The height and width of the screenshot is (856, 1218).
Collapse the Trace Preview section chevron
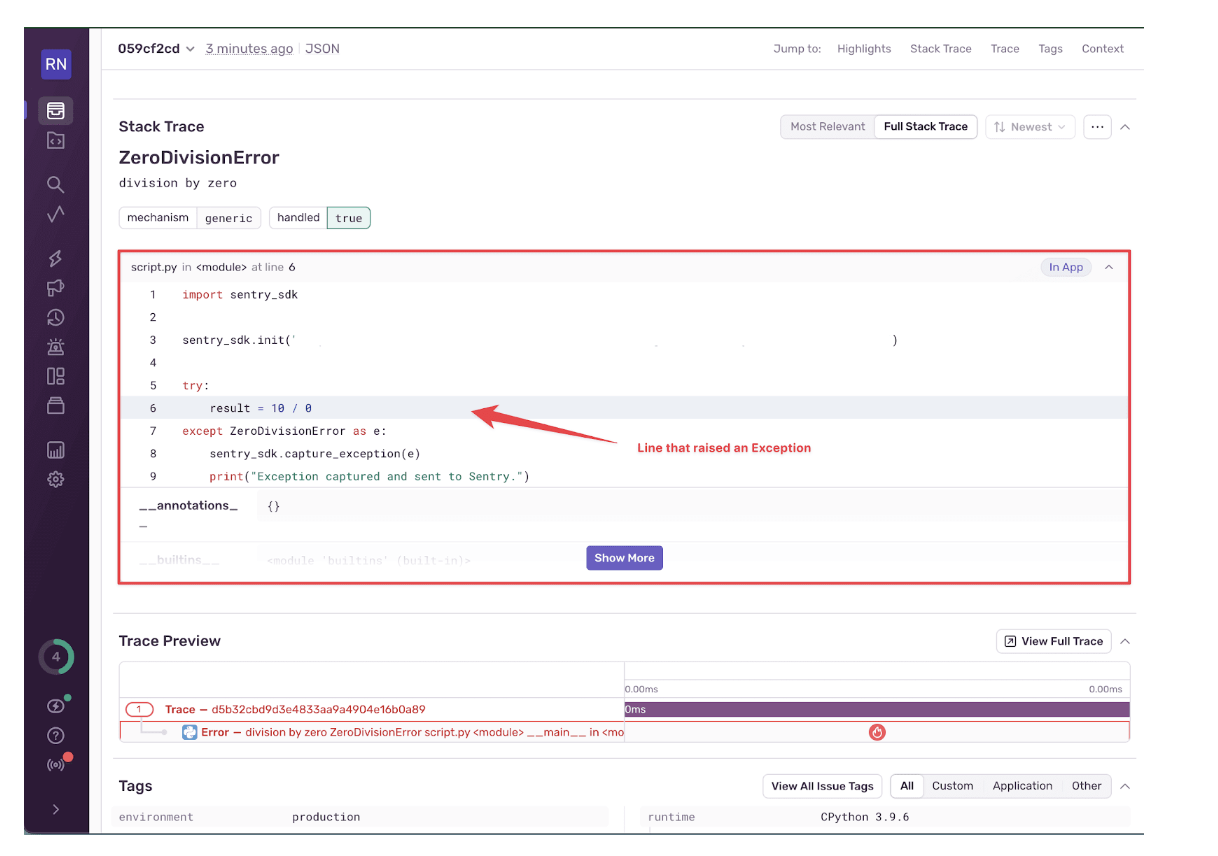1125,641
